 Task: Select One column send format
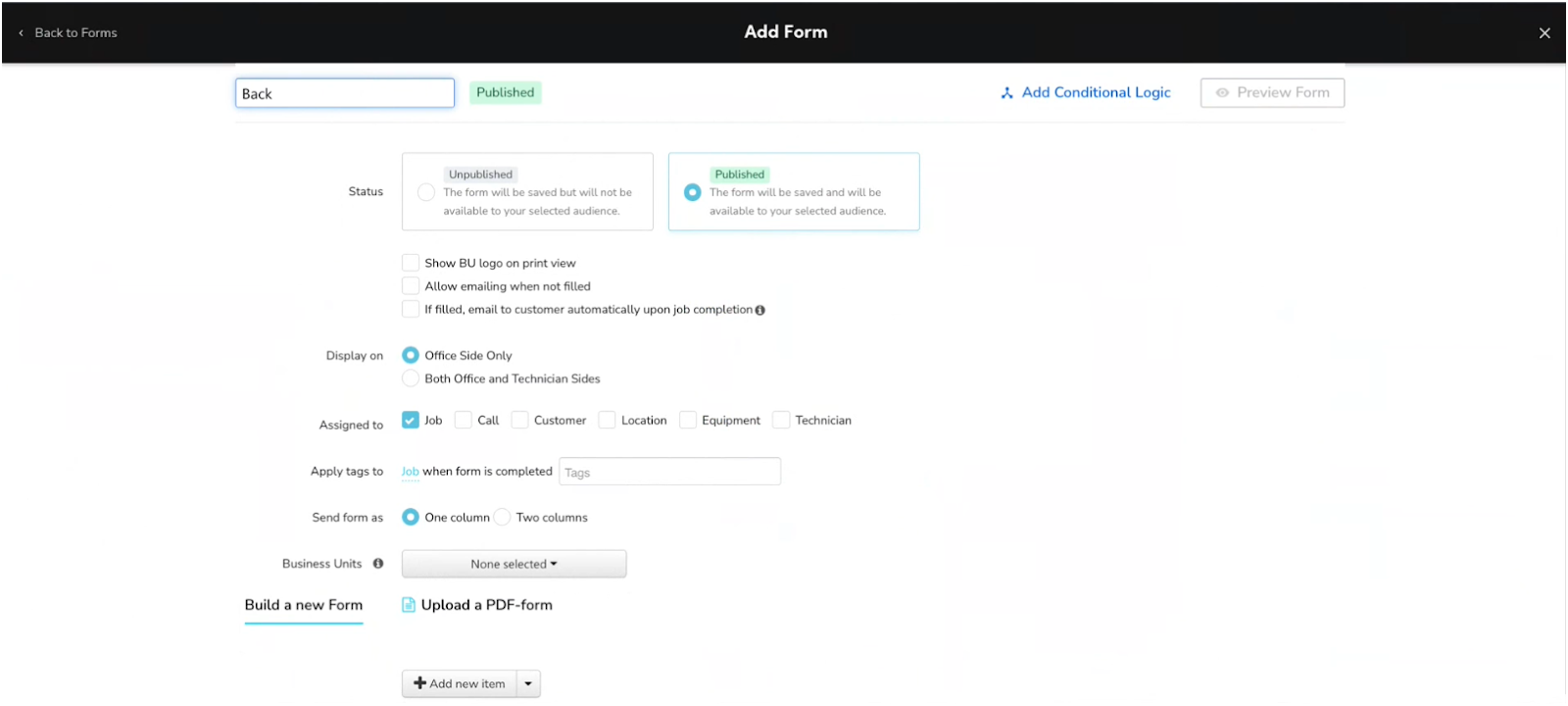[411, 517]
